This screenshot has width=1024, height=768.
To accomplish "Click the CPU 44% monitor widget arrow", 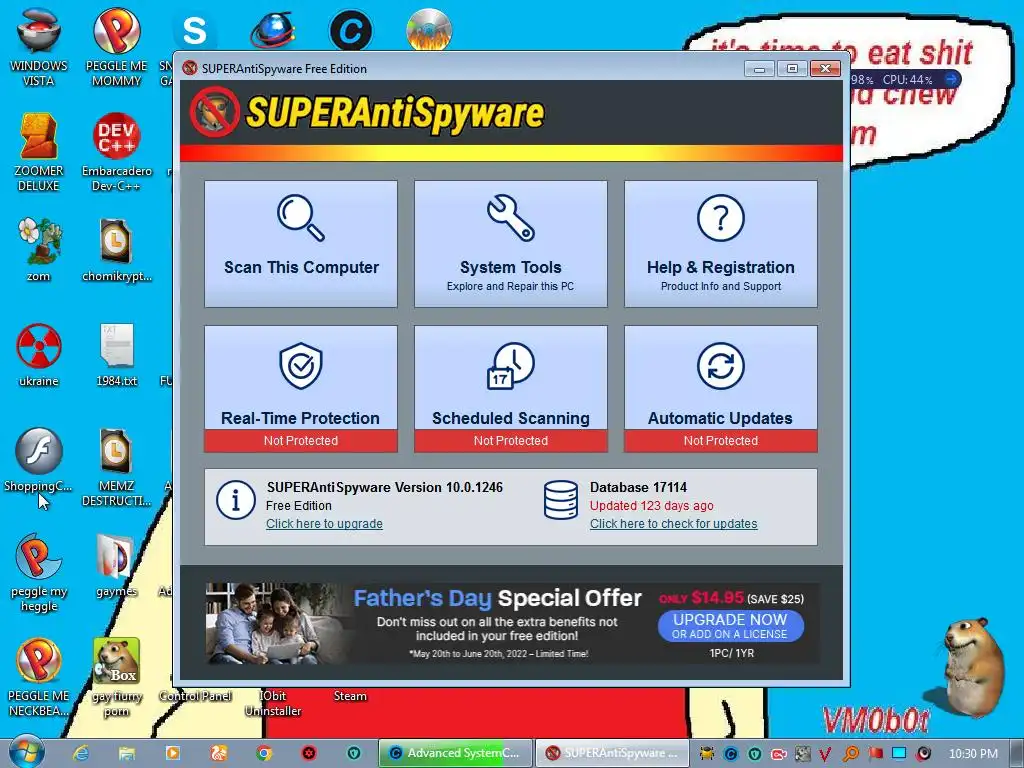I will click(x=951, y=79).
